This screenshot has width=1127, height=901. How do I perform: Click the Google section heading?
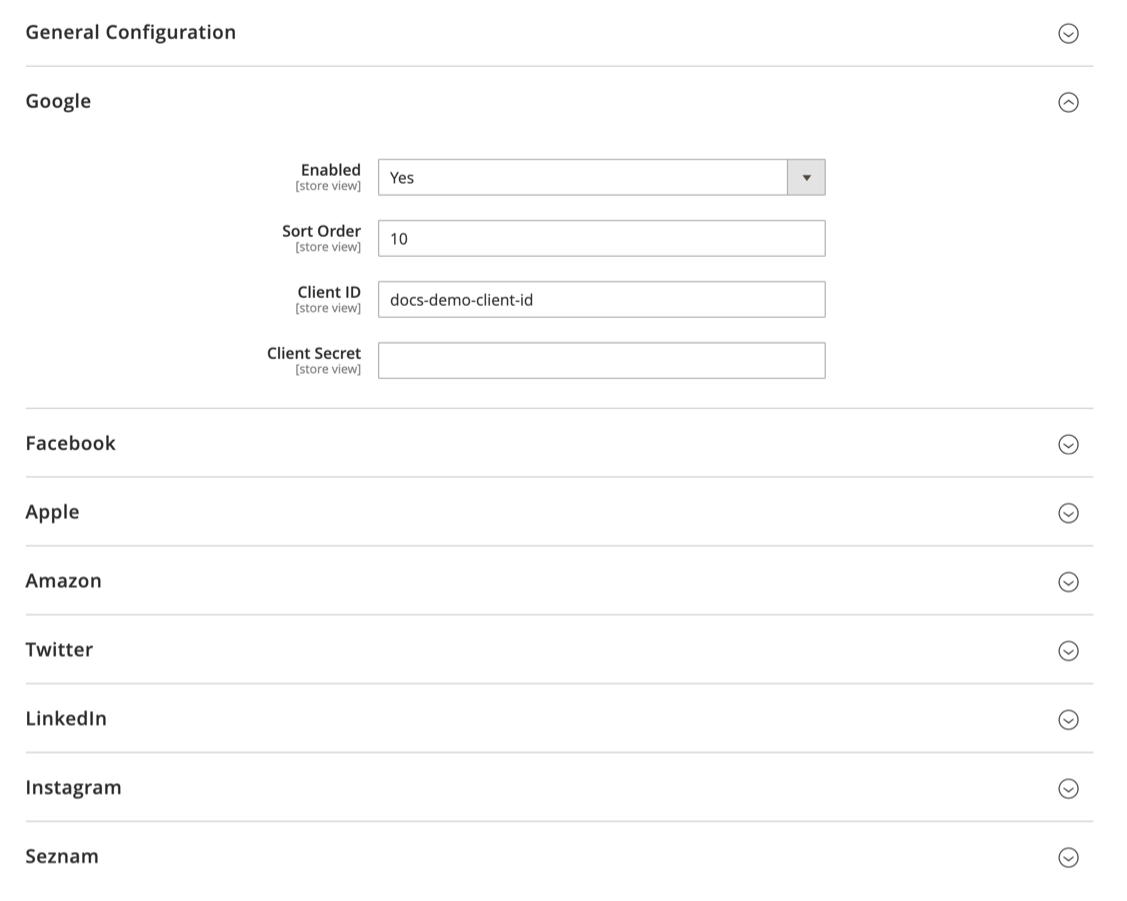[58, 101]
